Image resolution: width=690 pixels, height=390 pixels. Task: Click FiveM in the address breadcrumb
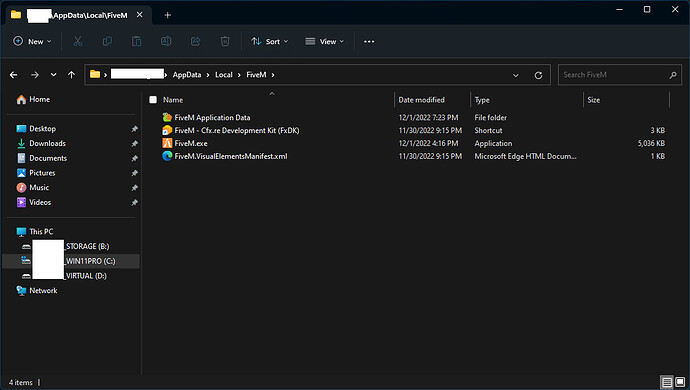(256, 75)
